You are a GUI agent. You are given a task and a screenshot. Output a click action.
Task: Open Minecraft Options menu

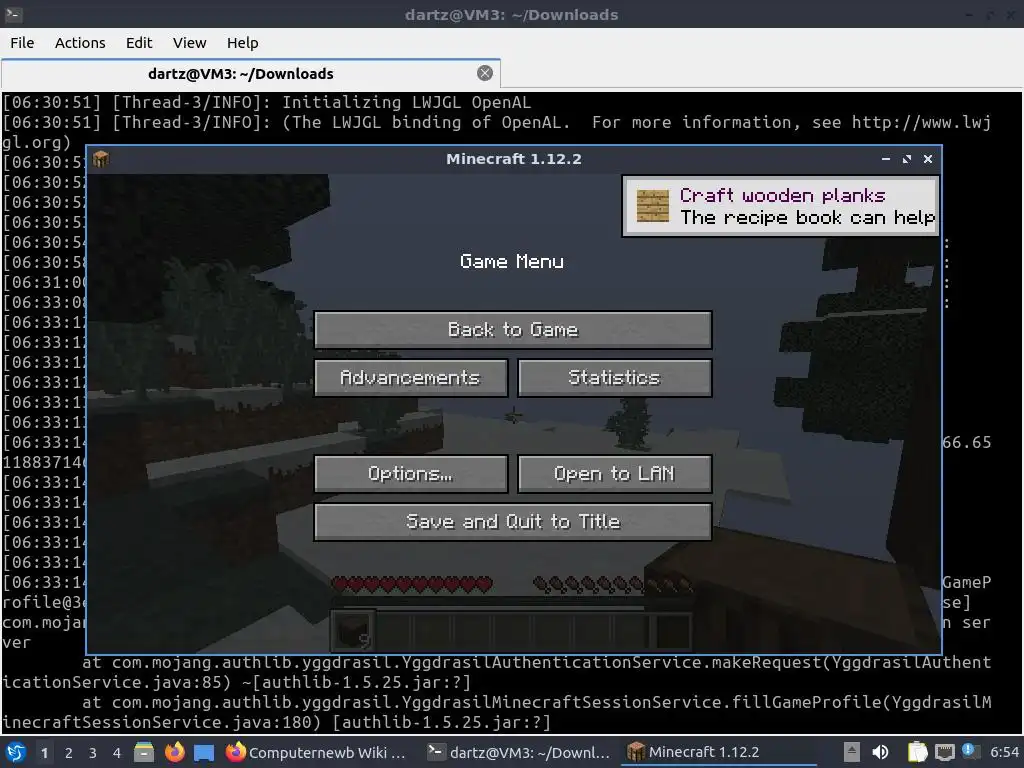[x=411, y=473]
